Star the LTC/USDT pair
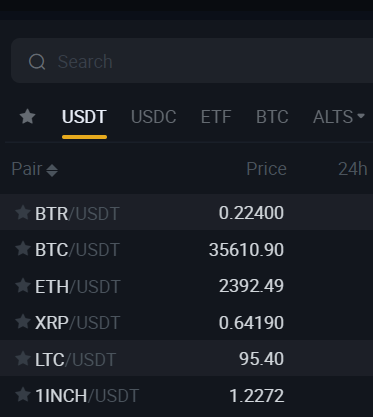Image resolution: width=373 pixels, height=417 pixels. pyautogui.click(x=23, y=359)
